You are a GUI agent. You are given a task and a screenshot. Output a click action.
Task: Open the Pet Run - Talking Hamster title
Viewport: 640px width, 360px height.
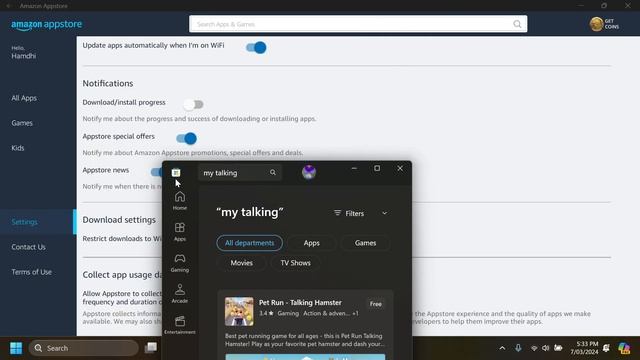(x=300, y=302)
